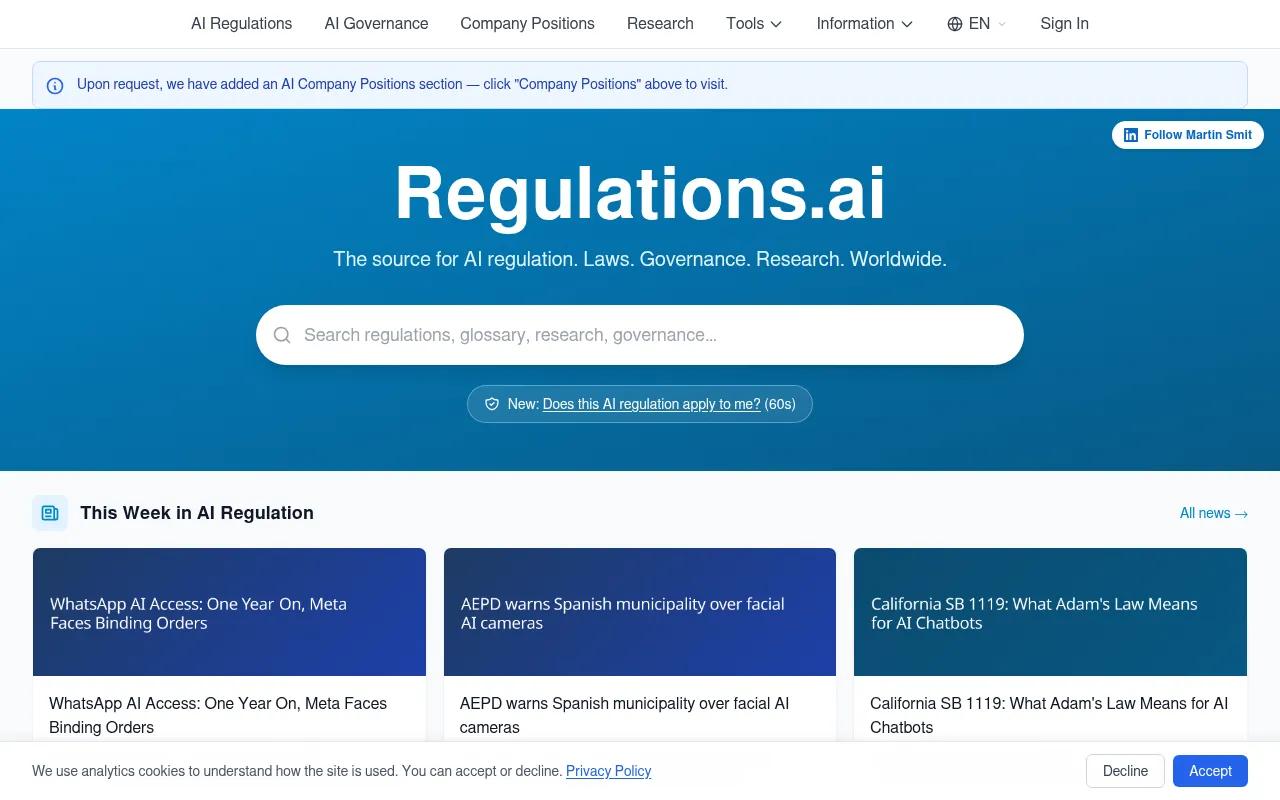Open the WhatsApp AI Access article thumbnail
This screenshot has width=1280, height=800.
pos(229,612)
